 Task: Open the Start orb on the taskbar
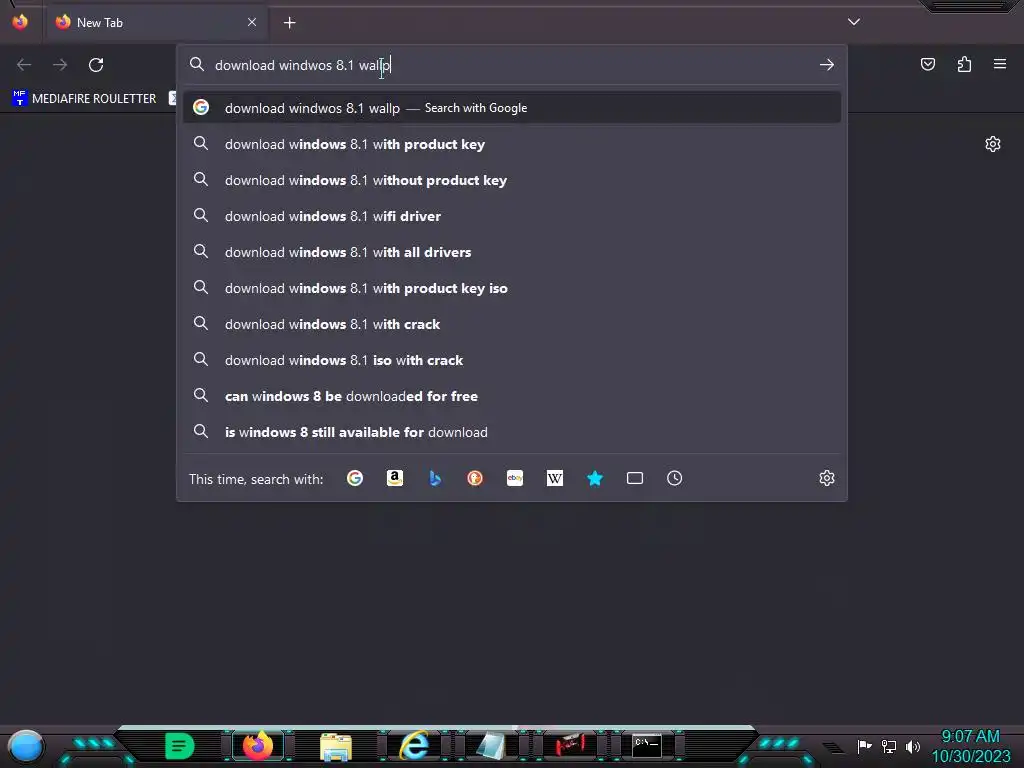(26, 747)
